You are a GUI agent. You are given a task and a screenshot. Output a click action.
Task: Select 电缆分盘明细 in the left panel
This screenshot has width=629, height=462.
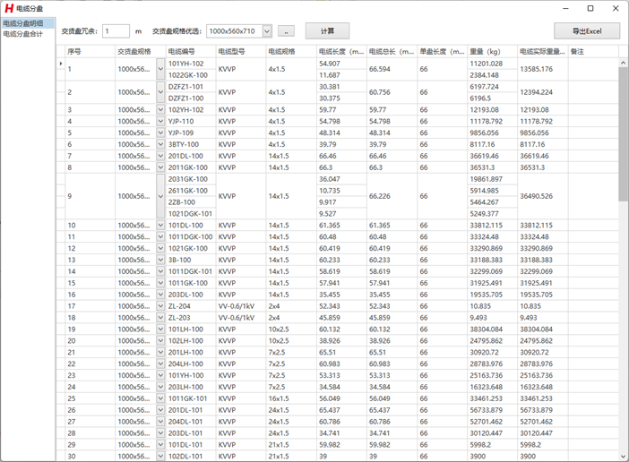click(x=23, y=23)
